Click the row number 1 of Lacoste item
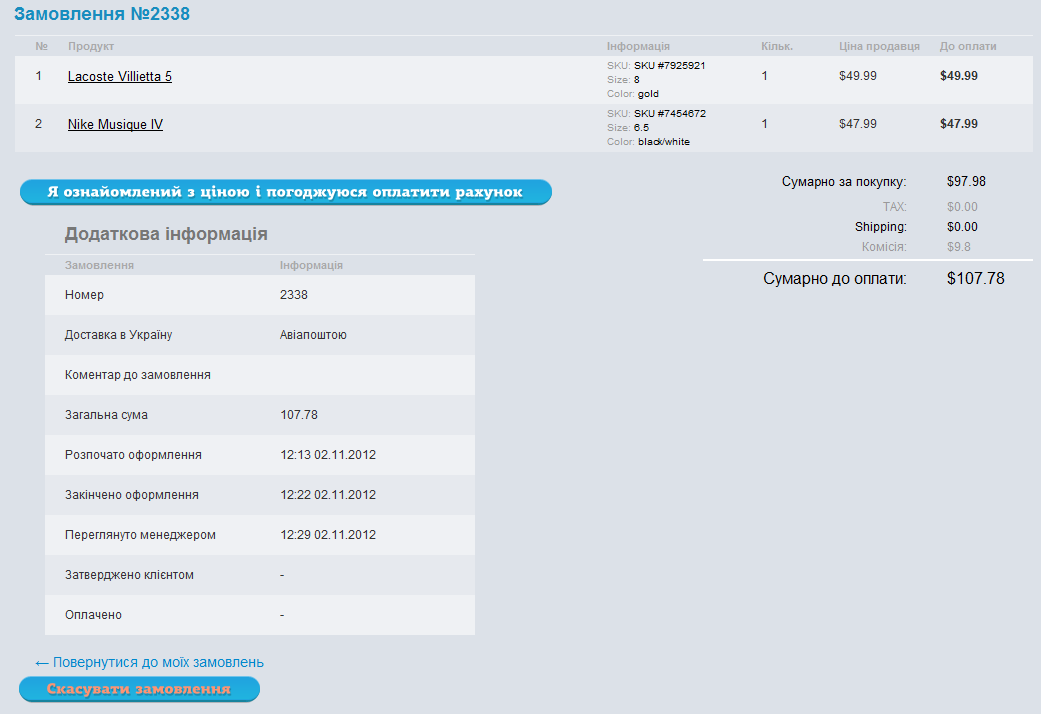The image size is (1041, 714). click(x=39, y=76)
